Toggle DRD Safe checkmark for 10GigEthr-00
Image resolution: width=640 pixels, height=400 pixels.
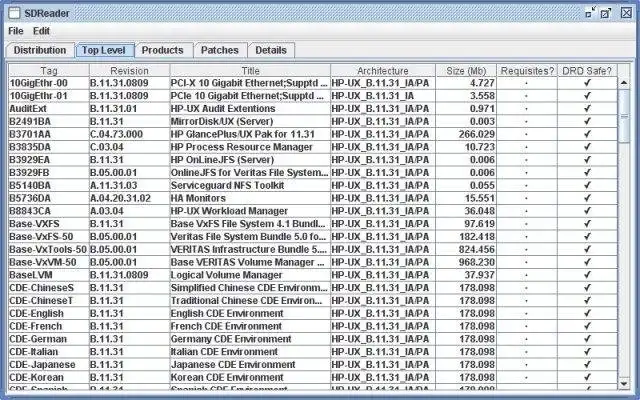click(x=587, y=83)
